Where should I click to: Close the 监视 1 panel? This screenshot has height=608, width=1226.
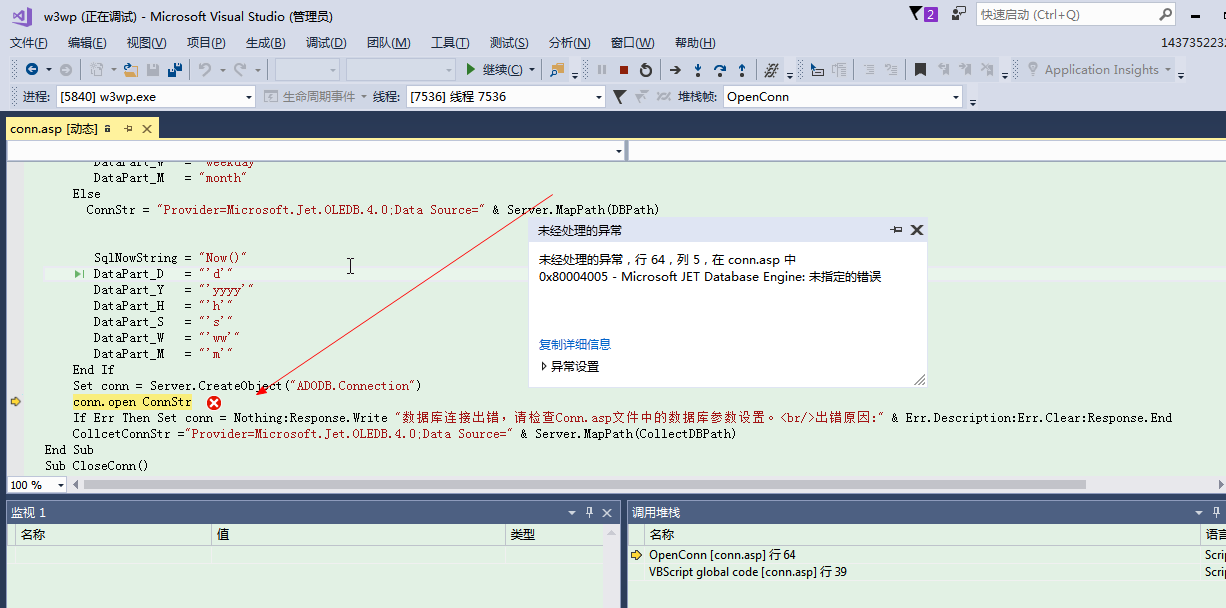pyautogui.click(x=606, y=513)
